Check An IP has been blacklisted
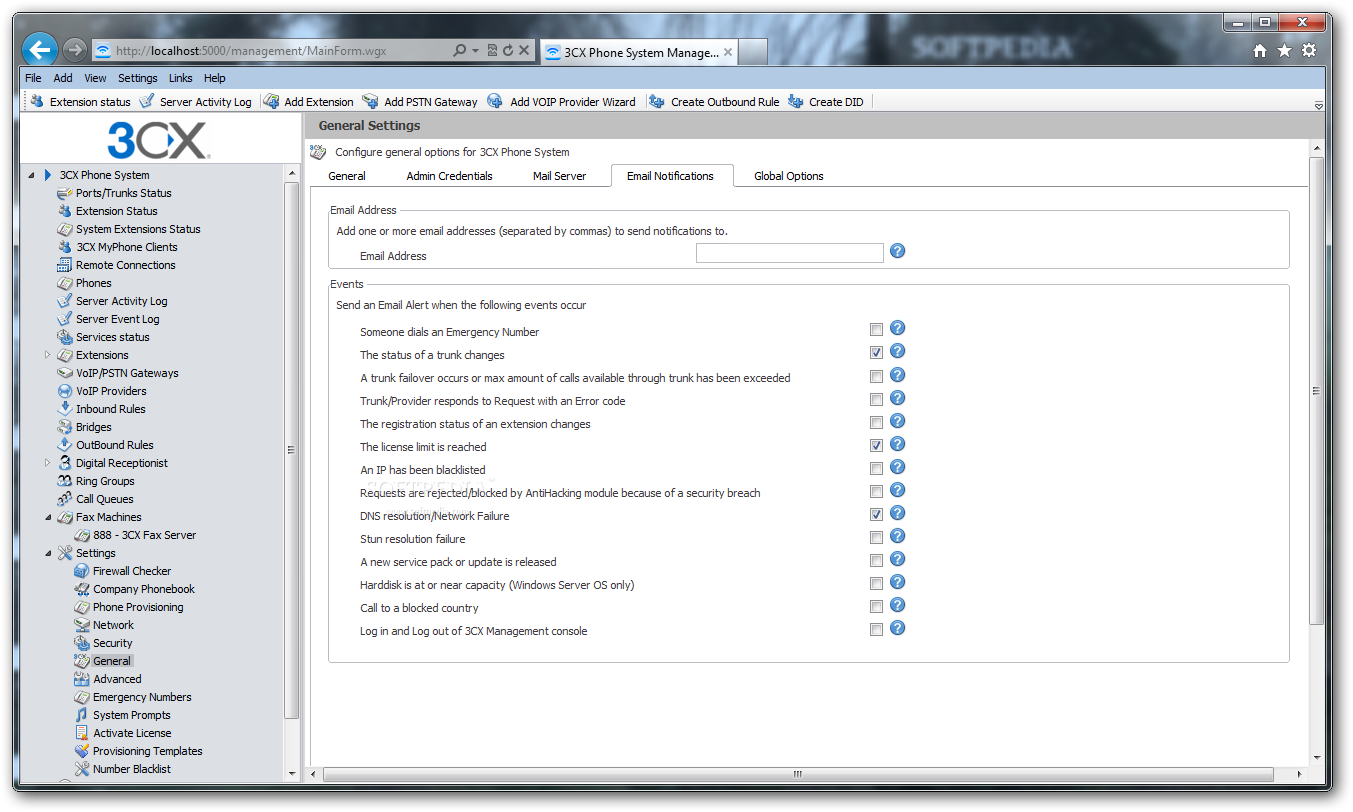The image size is (1353, 812). click(876, 468)
